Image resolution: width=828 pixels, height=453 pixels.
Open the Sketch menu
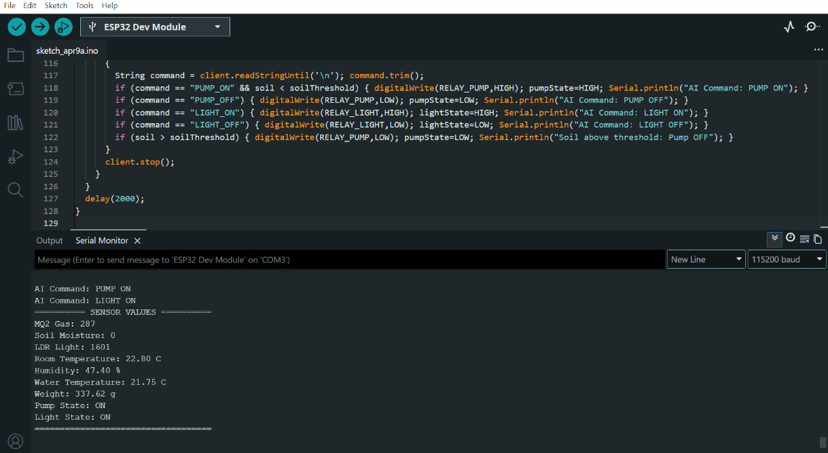55,5
